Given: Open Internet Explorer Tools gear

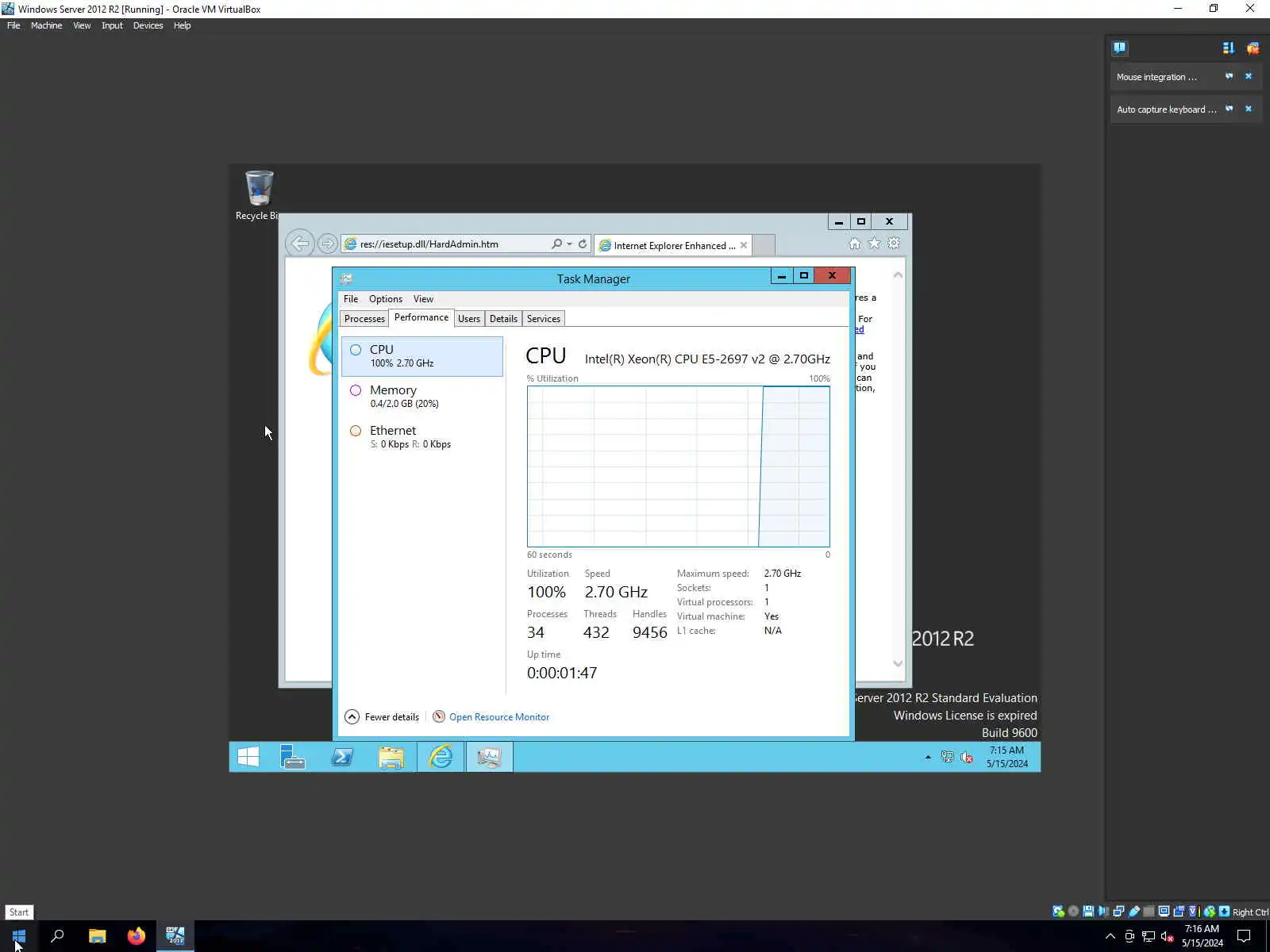Looking at the screenshot, I should 894,244.
